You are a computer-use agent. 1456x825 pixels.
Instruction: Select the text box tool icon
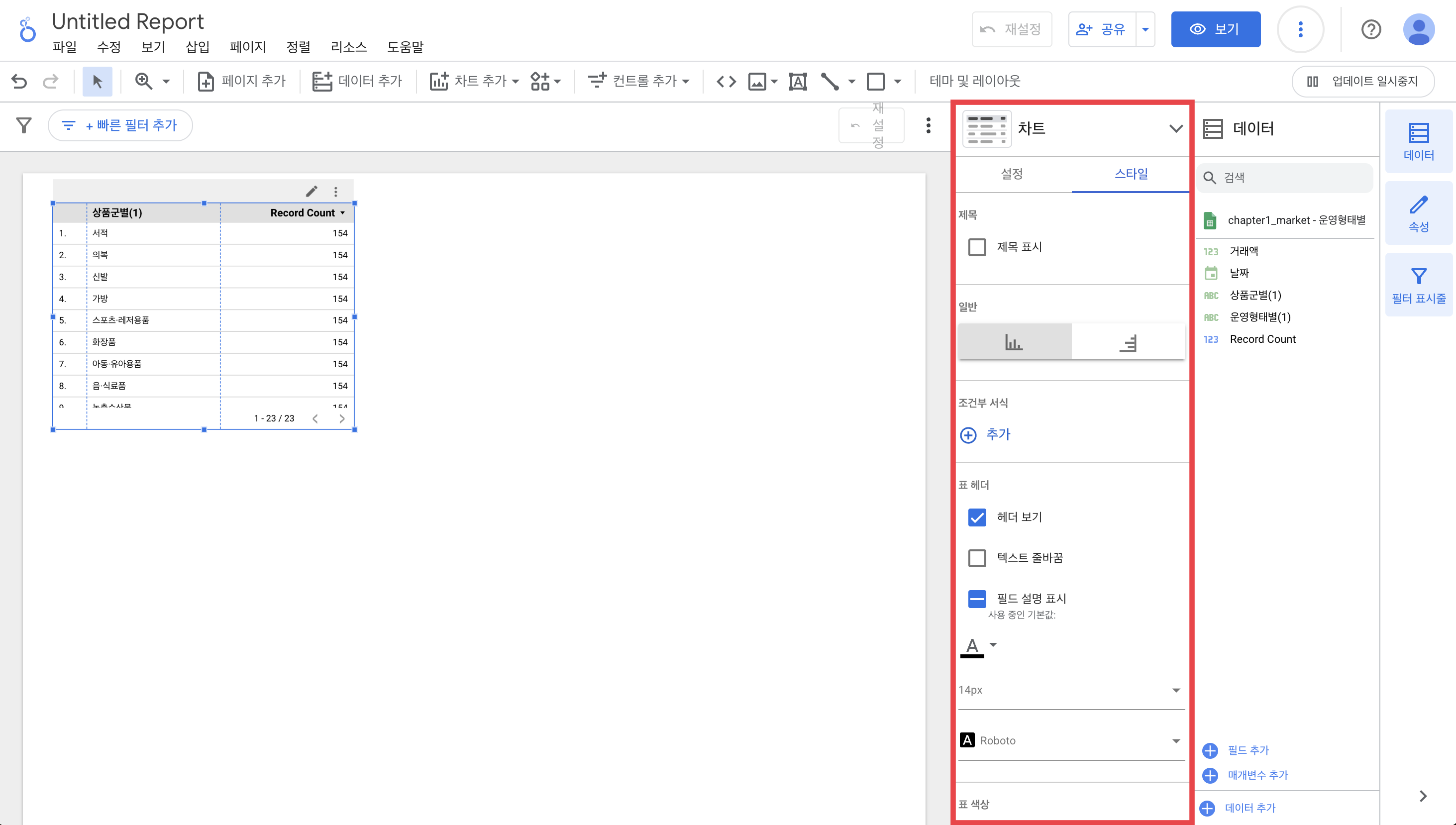tap(798, 82)
